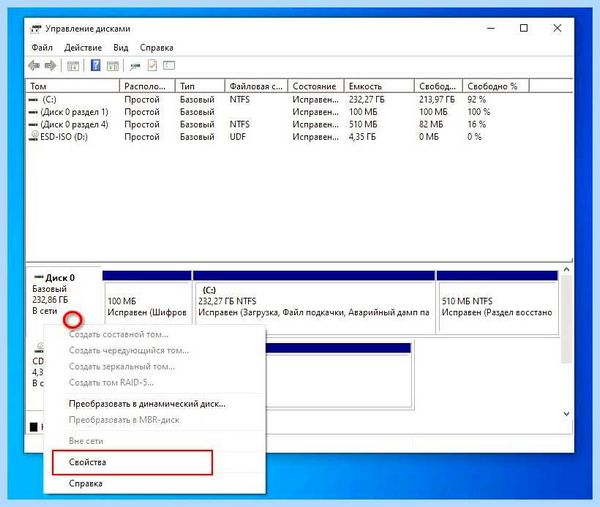Screen dimensions: 600x507
Task: Sort by the Тип column header
Action: click(x=200, y=86)
